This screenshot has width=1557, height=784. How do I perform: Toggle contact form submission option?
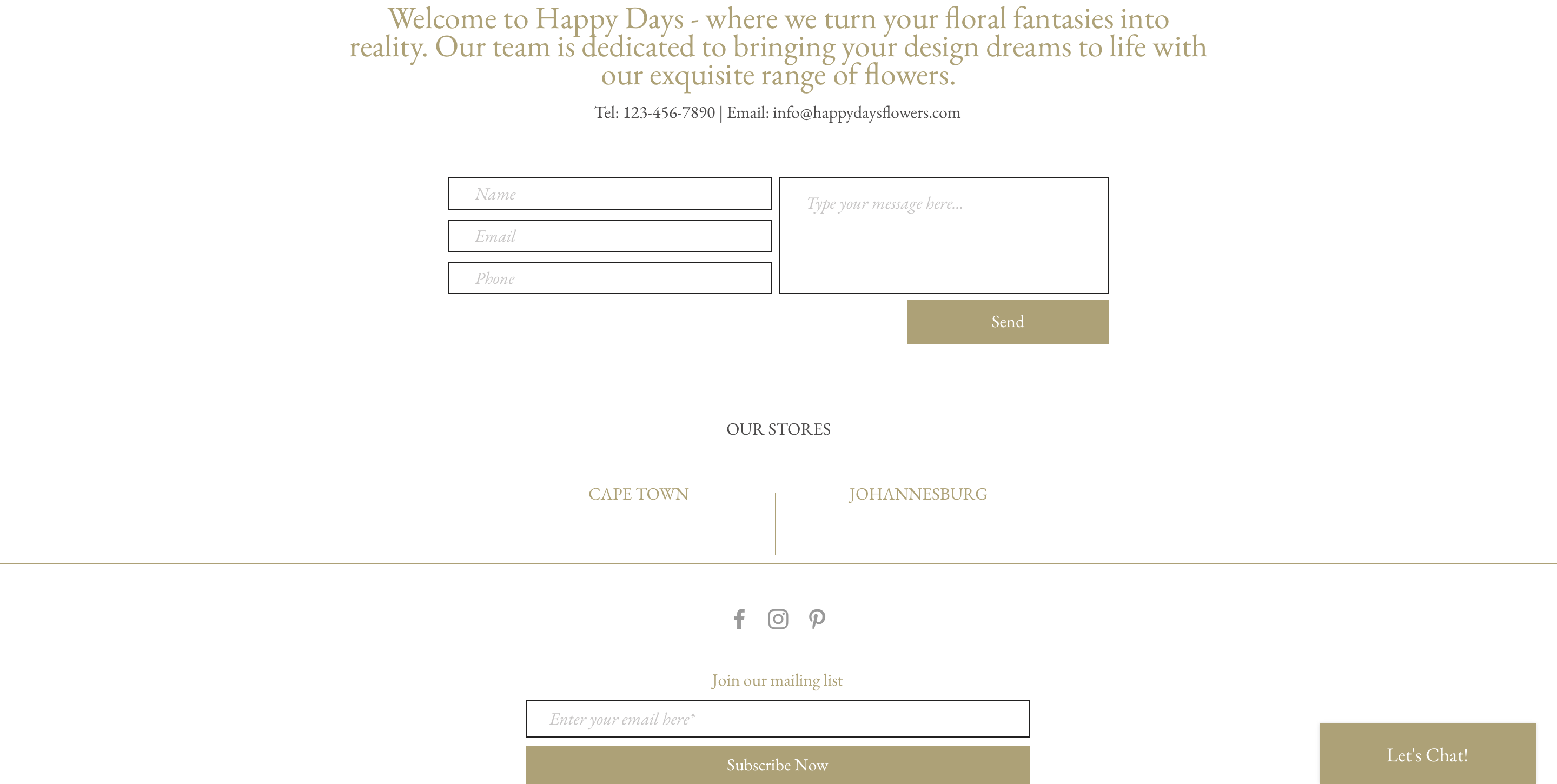tap(1007, 321)
